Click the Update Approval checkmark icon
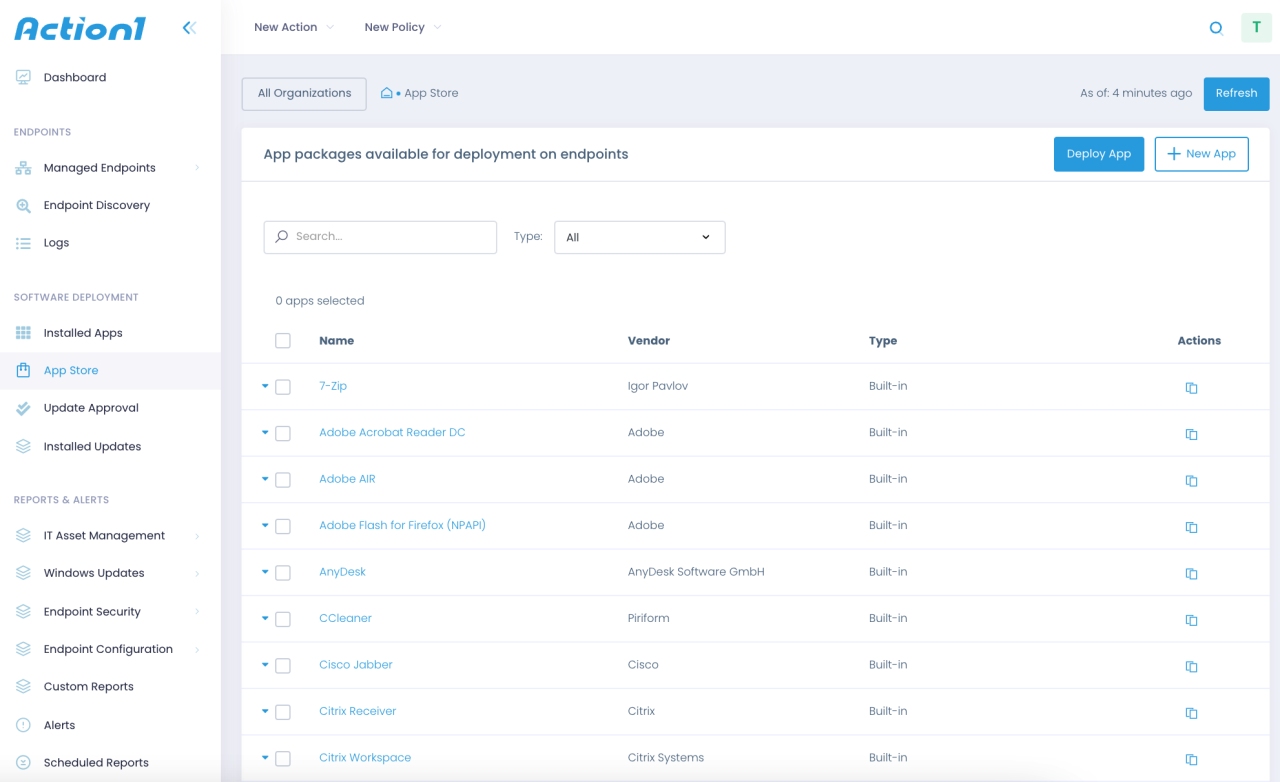Viewport: 1280px width, 782px height. coord(23,408)
